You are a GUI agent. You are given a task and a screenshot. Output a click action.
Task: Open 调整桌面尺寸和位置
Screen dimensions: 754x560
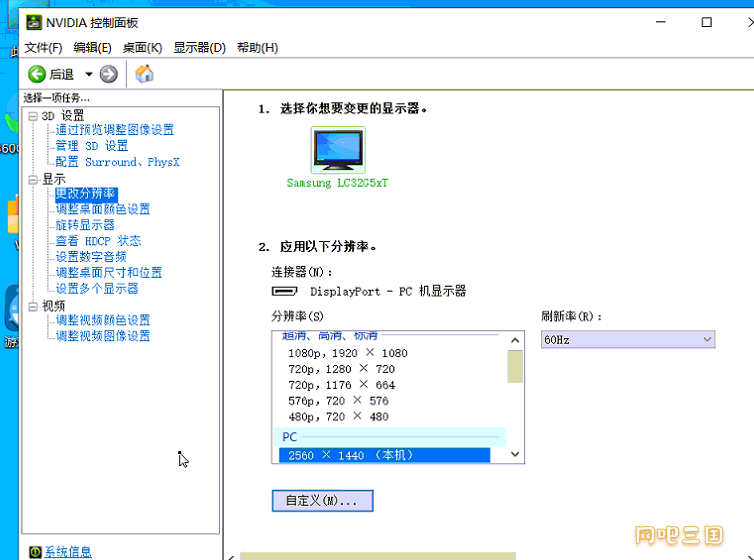pos(109,273)
